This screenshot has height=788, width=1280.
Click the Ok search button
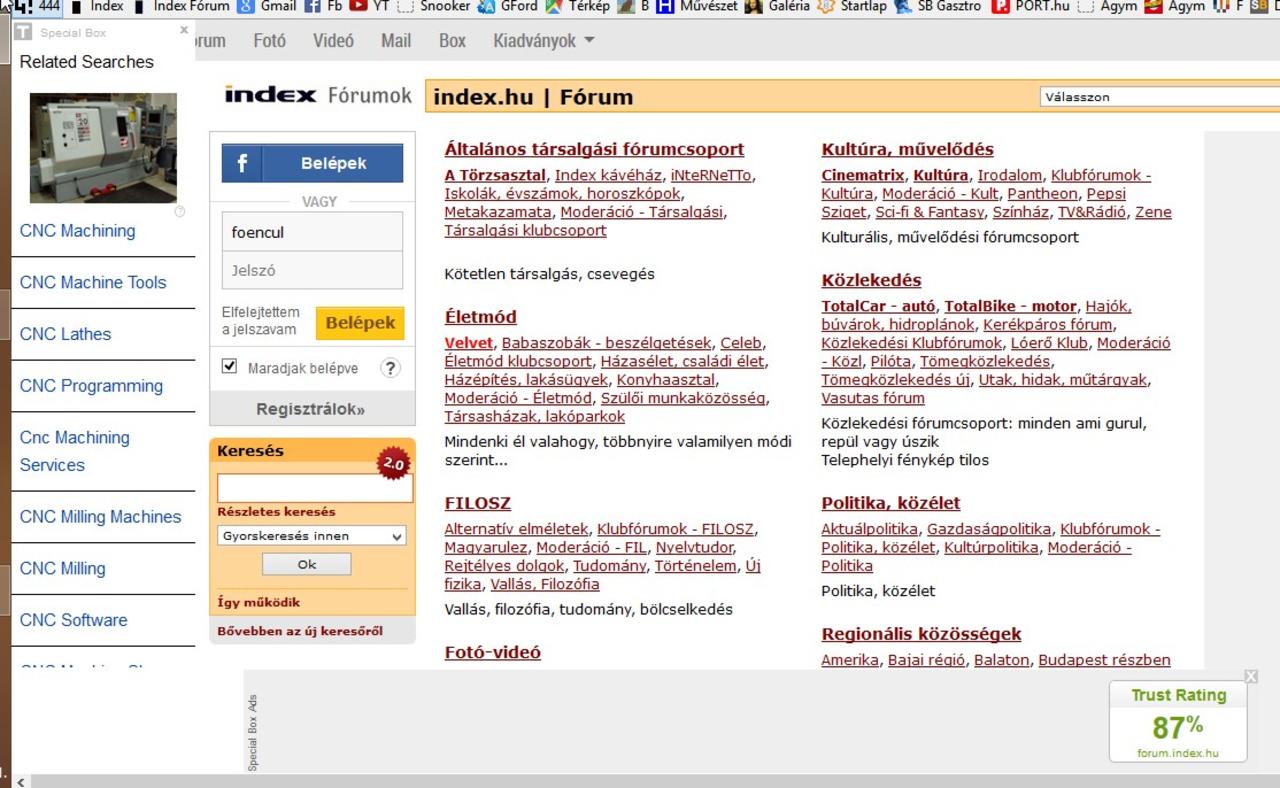pos(307,564)
